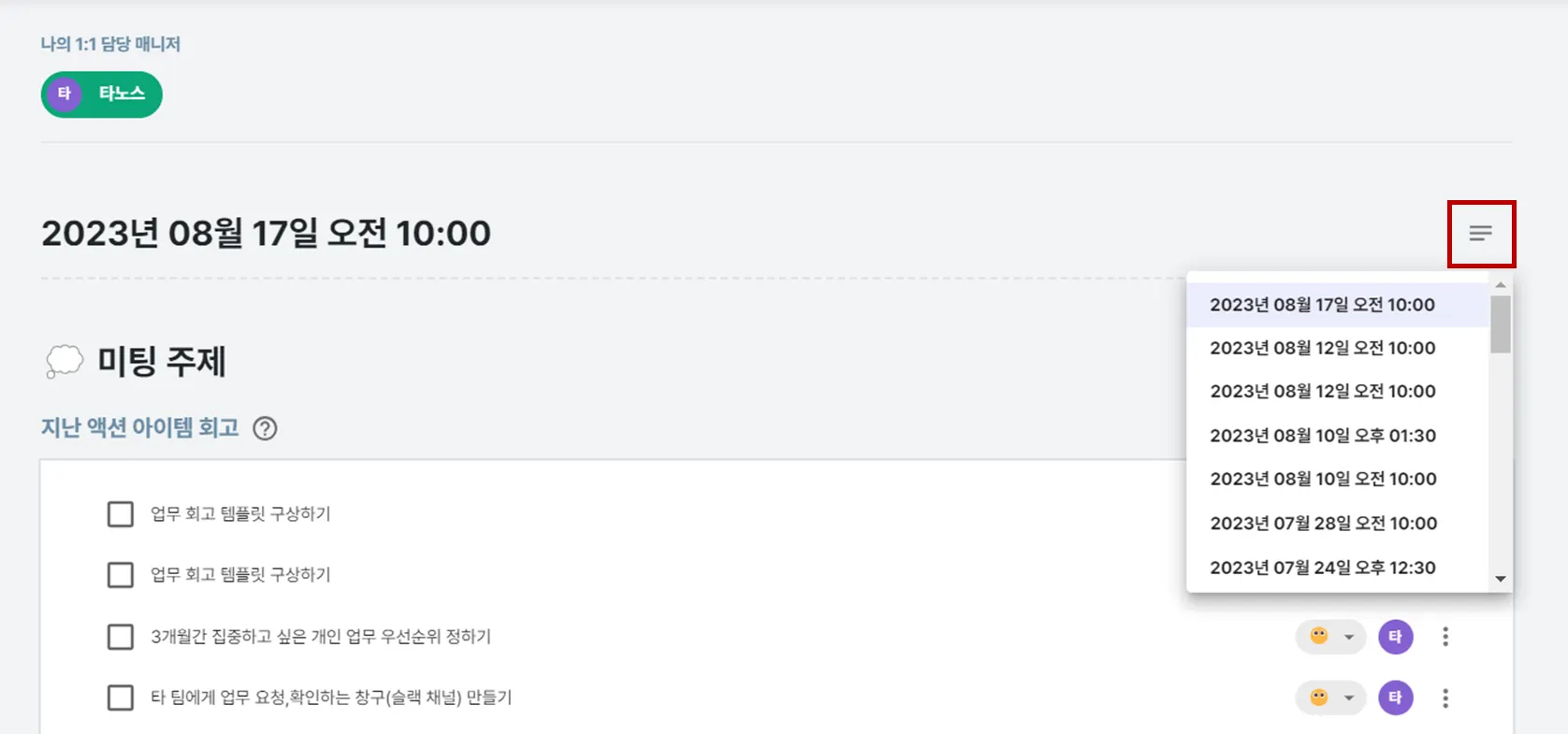The width and height of the screenshot is (1568, 734).
Task: Click the purple avatar in 타노스 chip
Action: point(65,94)
